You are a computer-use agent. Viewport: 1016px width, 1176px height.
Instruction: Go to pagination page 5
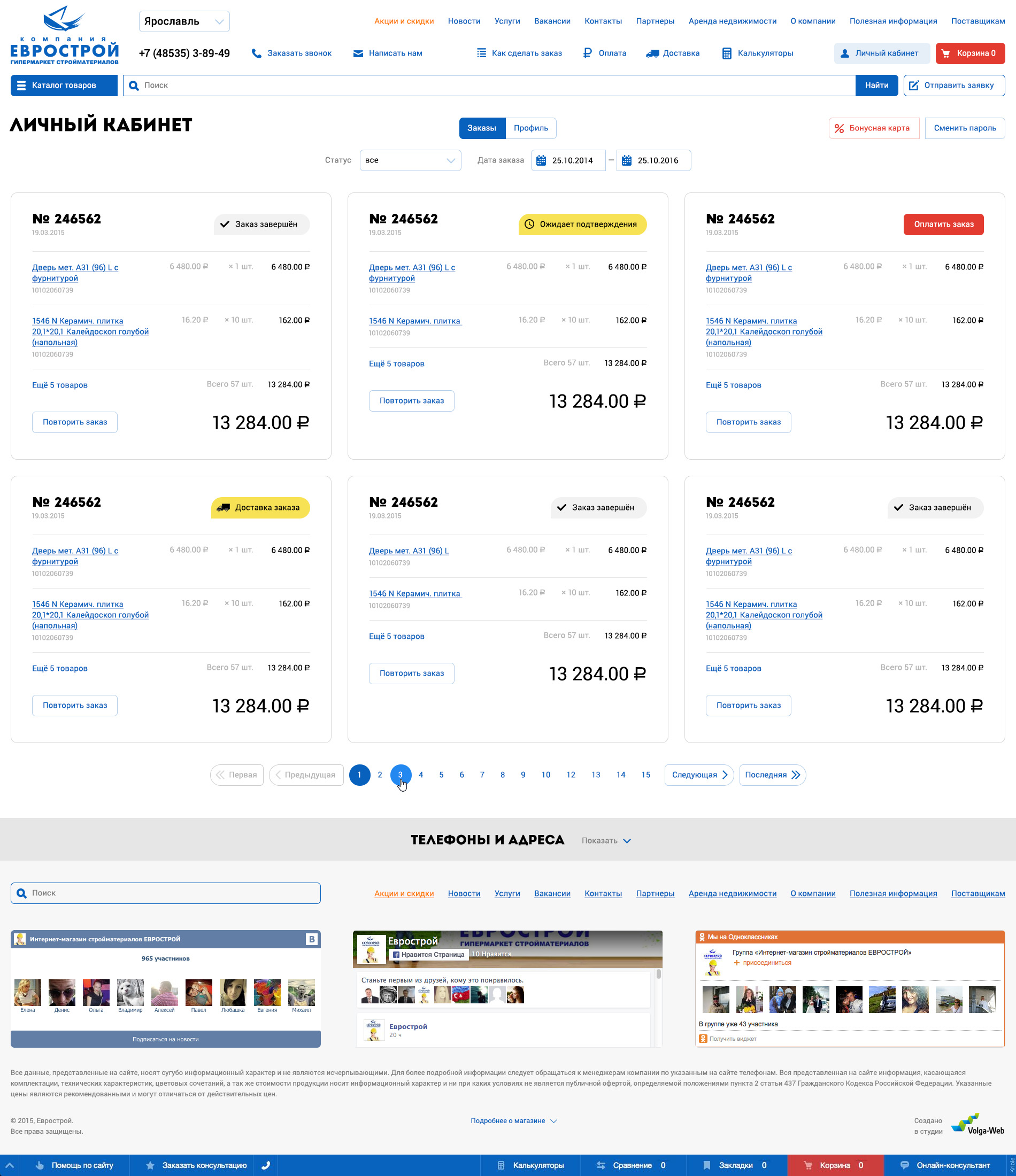tap(441, 775)
